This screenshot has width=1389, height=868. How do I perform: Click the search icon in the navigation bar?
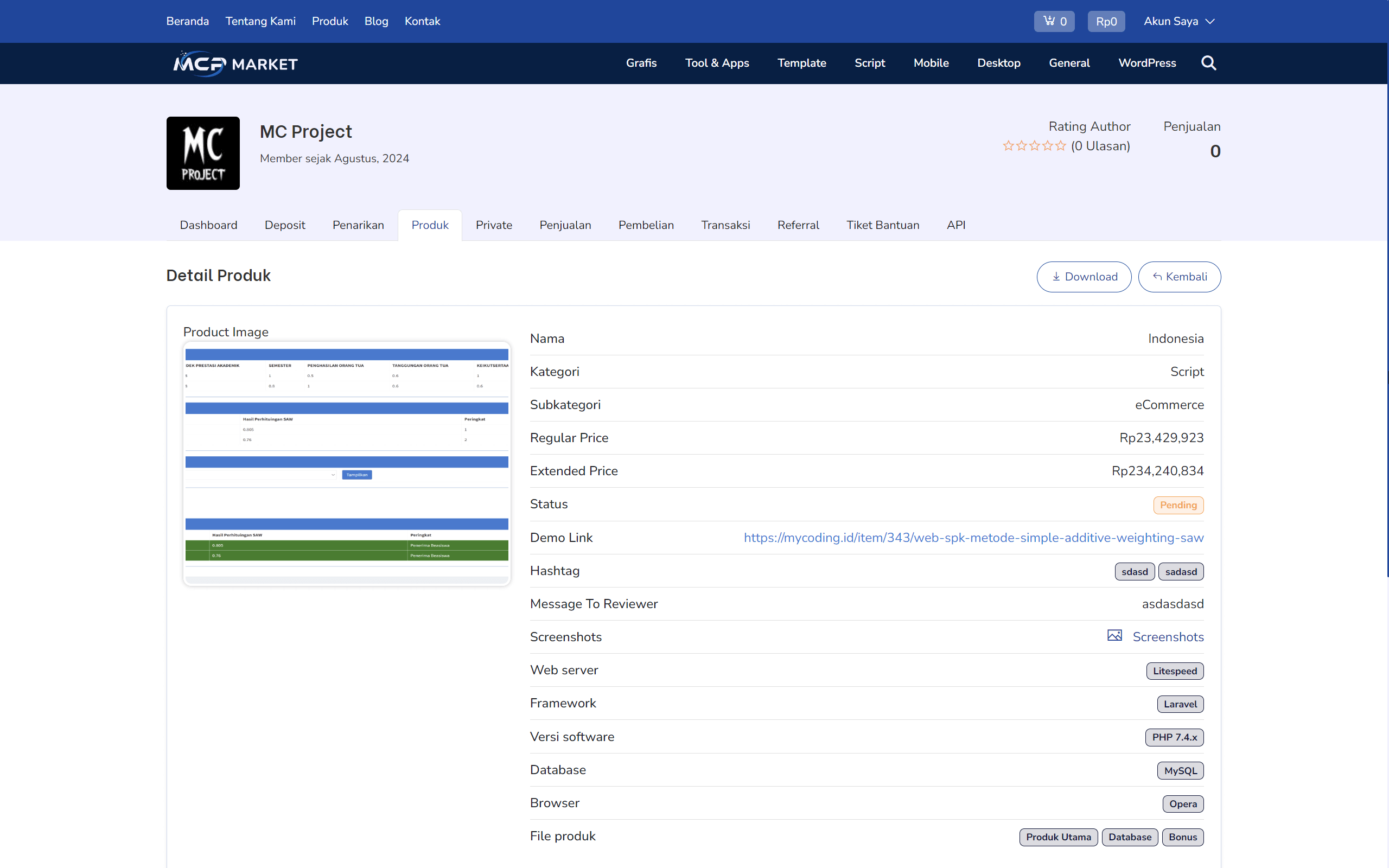pos(1209,63)
